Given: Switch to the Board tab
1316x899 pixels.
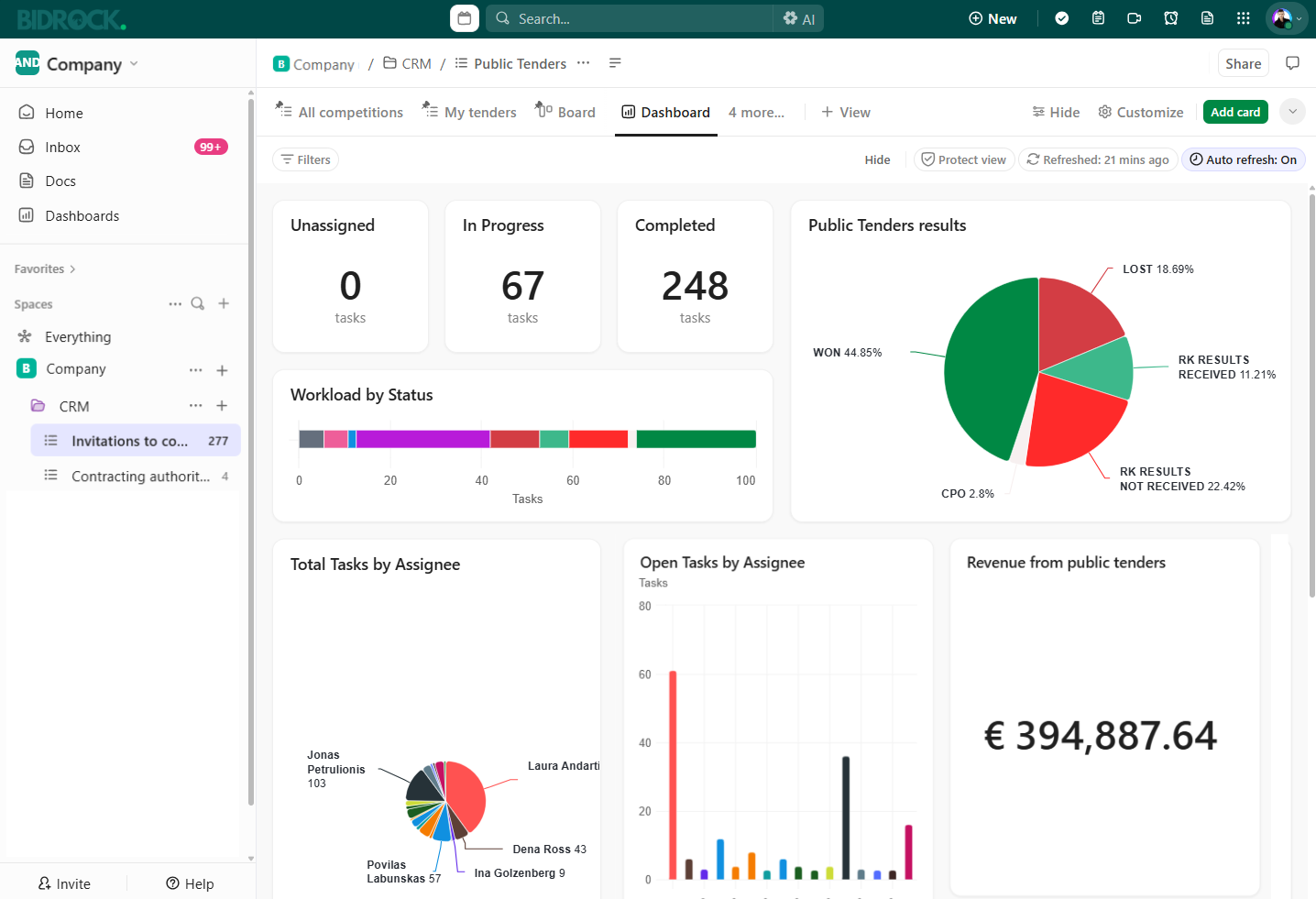Looking at the screenshot, I should 565,112.
